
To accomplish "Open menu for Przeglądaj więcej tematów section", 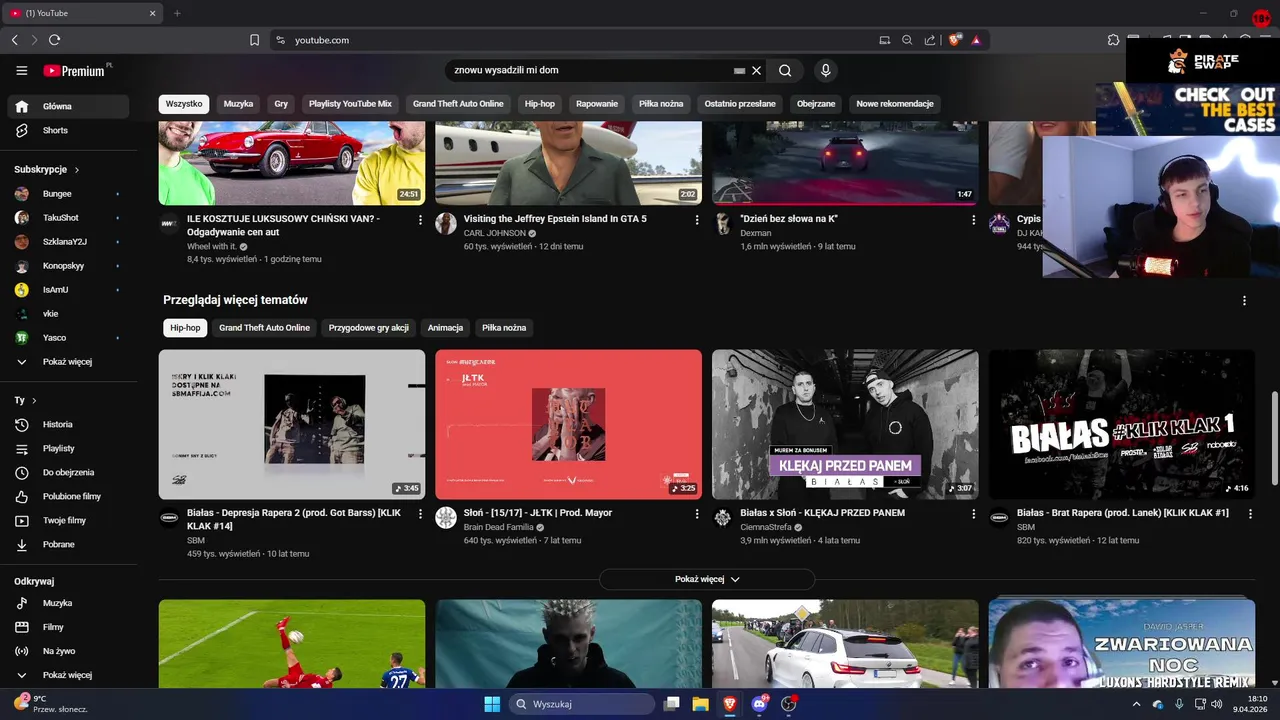I will pos(1244,301).
